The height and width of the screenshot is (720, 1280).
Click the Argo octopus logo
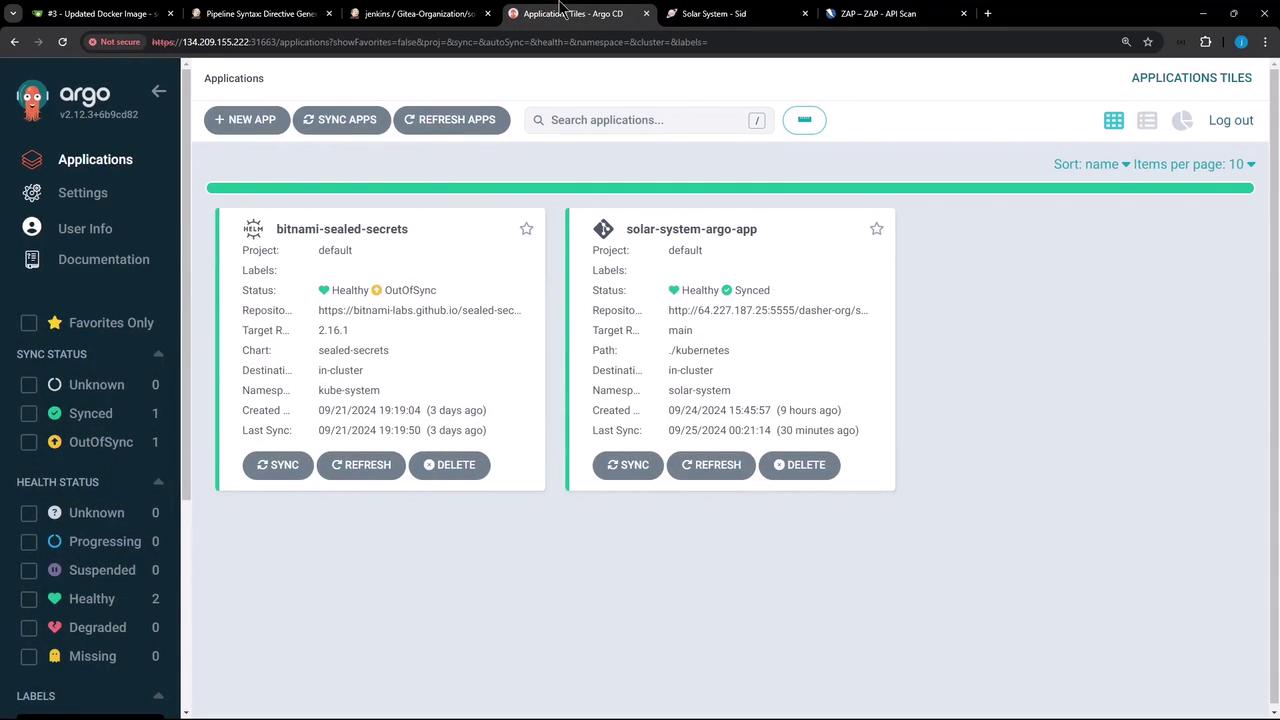pyautogui.click(x=32, y=100)
